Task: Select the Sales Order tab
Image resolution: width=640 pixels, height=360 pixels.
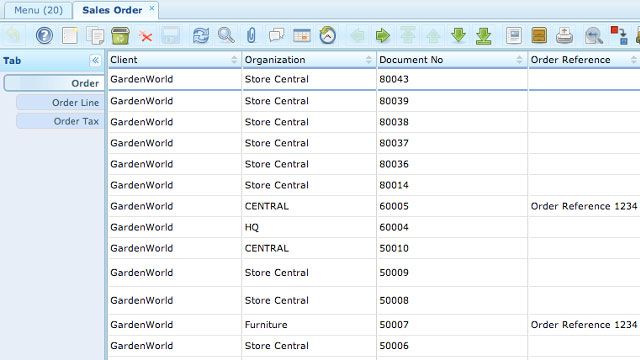Action: pyautogui.click(x=112, y=10)
